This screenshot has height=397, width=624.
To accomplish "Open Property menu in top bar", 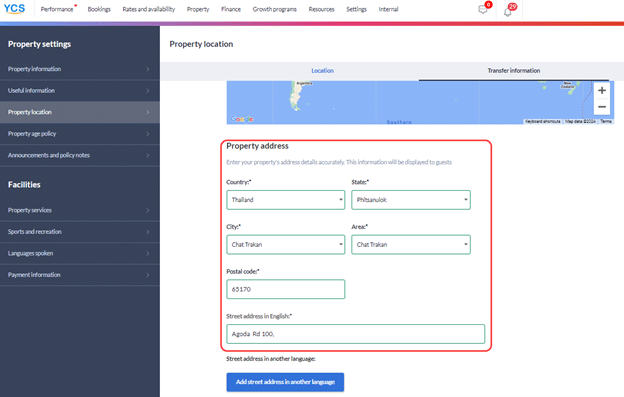I will (198, 9).
